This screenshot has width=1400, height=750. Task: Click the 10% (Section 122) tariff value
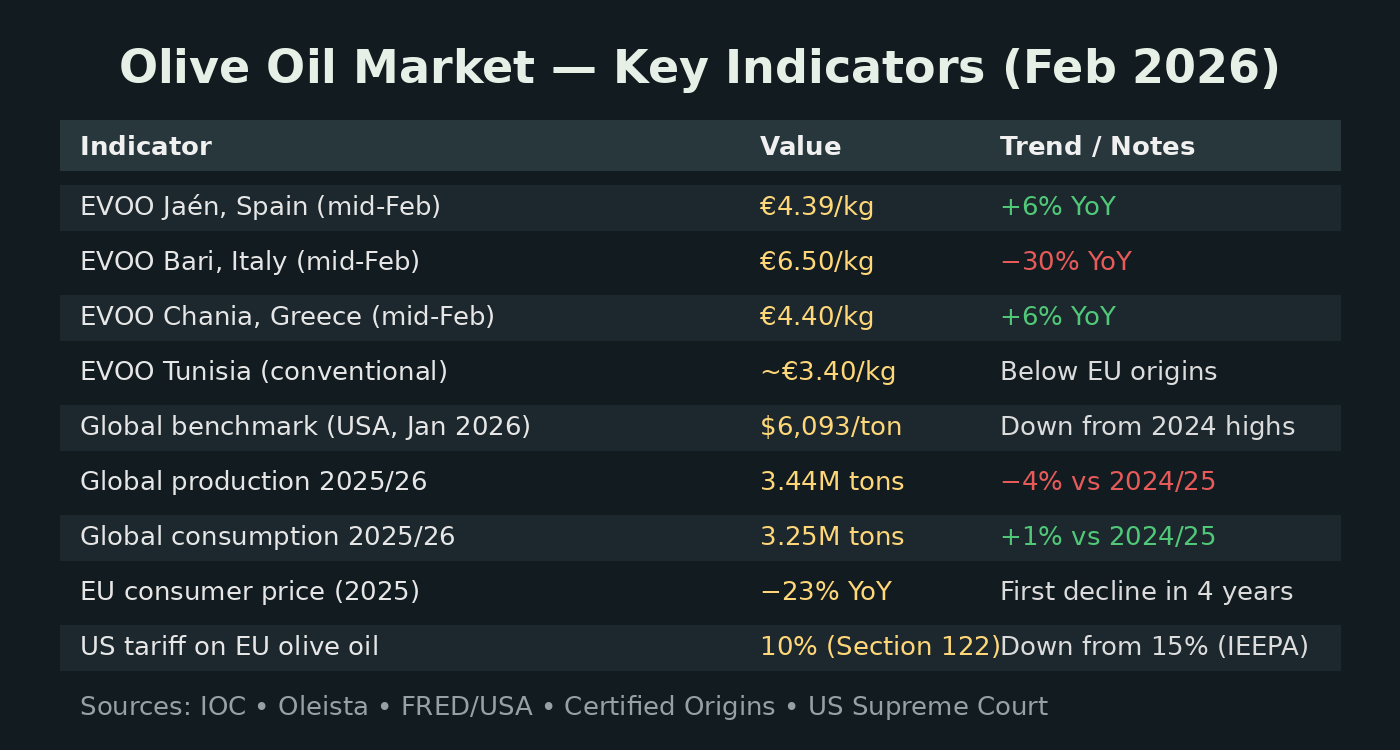click(x=879, y=647)
